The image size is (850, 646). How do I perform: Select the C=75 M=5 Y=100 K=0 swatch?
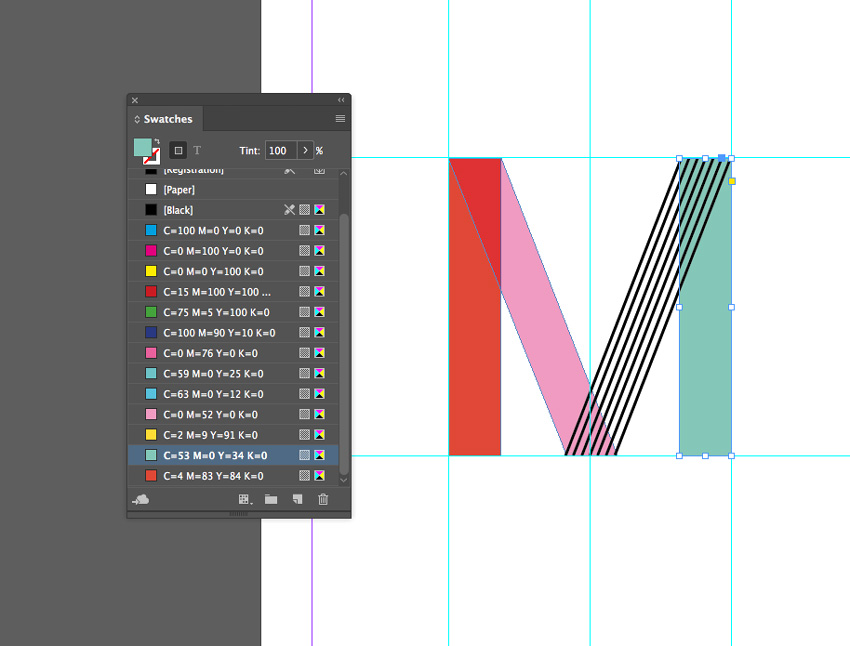click(233, 312)
